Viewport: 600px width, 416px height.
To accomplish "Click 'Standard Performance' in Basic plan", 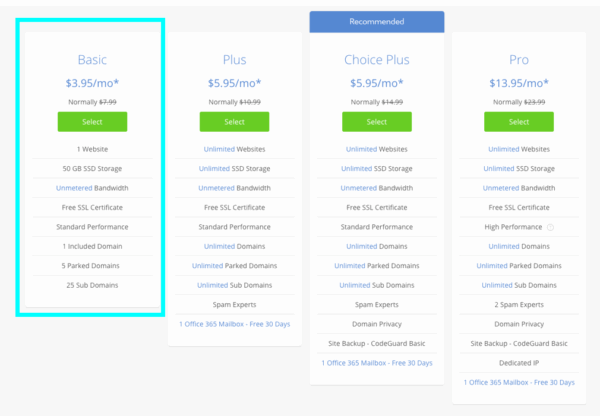I will [92, 227].
